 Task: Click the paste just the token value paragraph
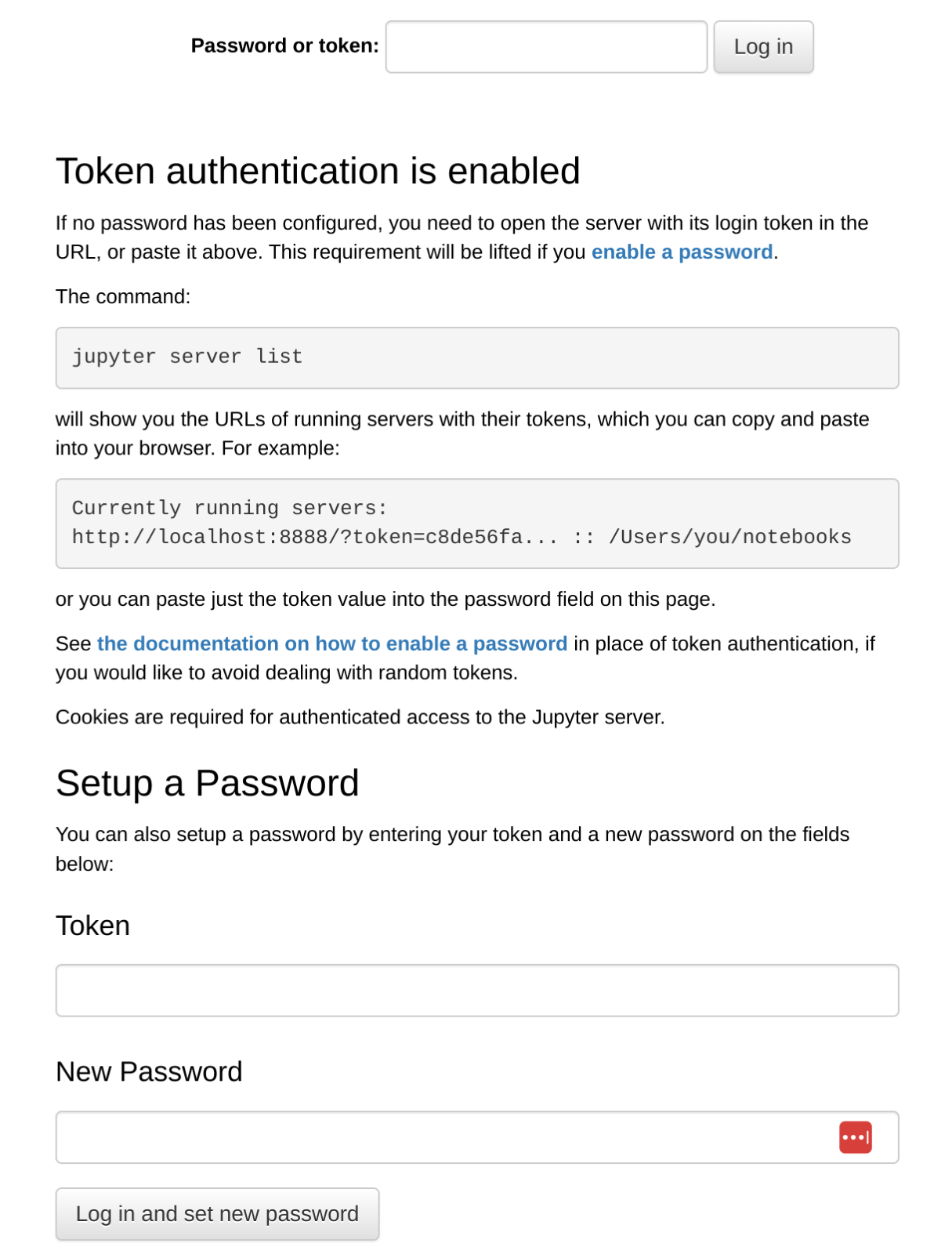click(x=386, y=600)
